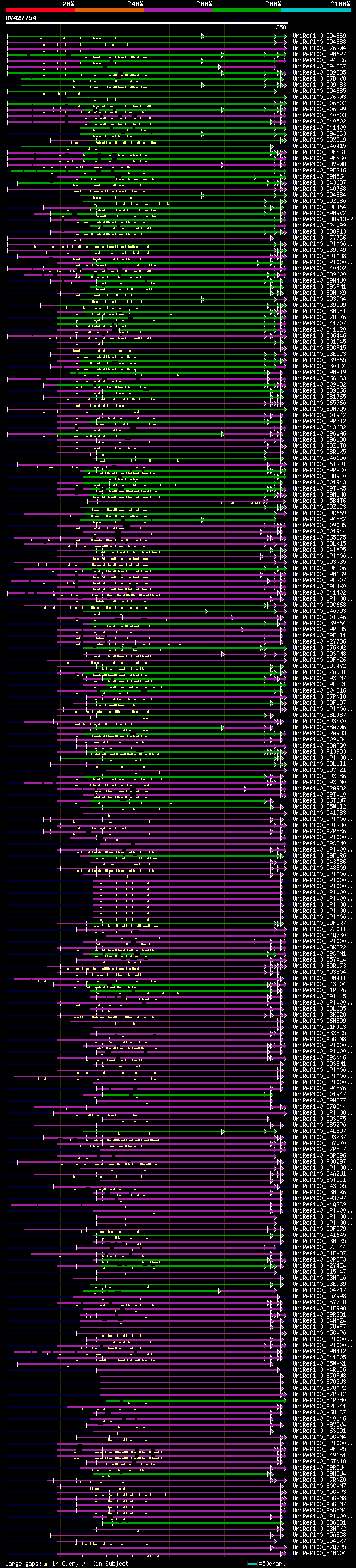Select the UniRef100_Q01946 label
The image size is (356, 1568).
coord(319,617)
